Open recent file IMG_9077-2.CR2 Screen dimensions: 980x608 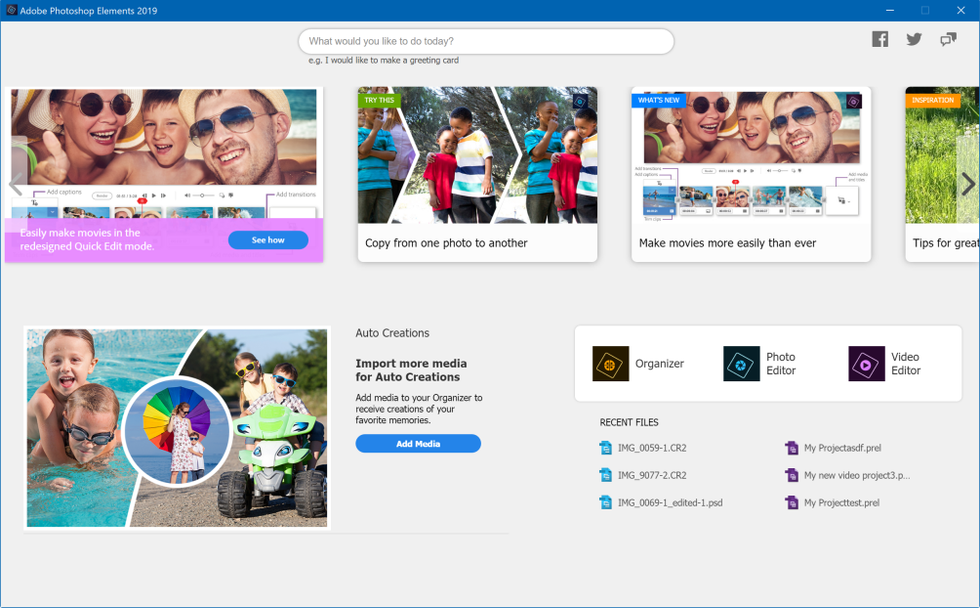pos(651,475)
